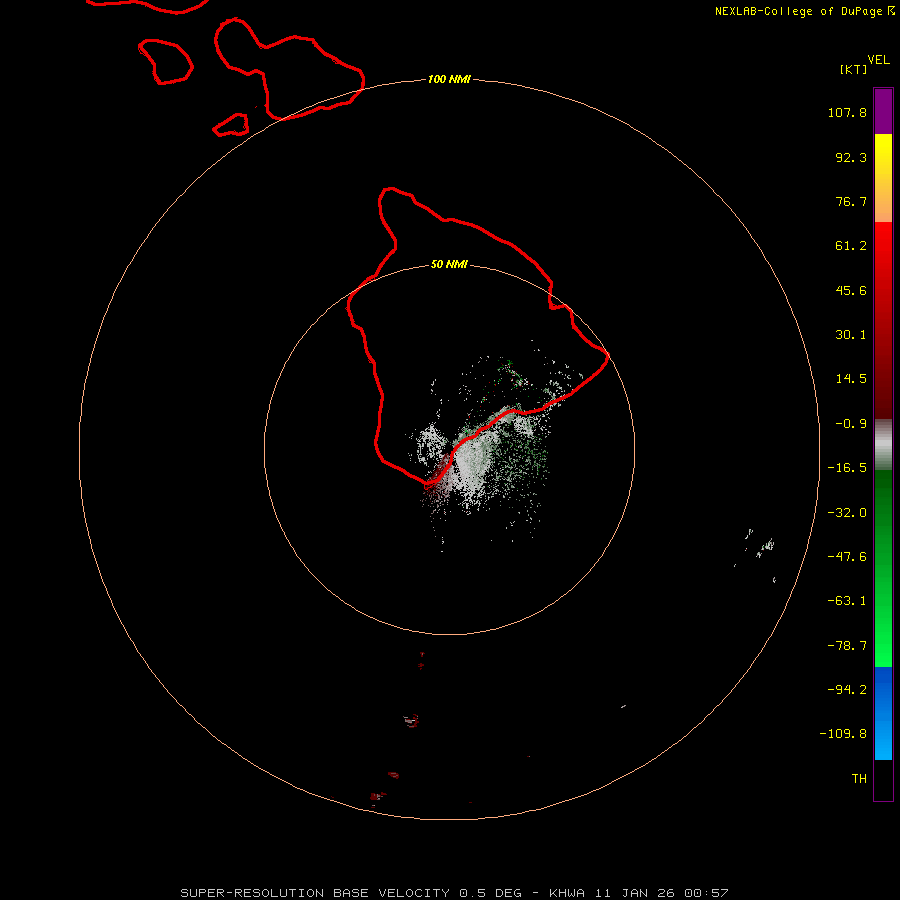Click the VEL legend title
The image size is (900, 900).
coord(878,60)
